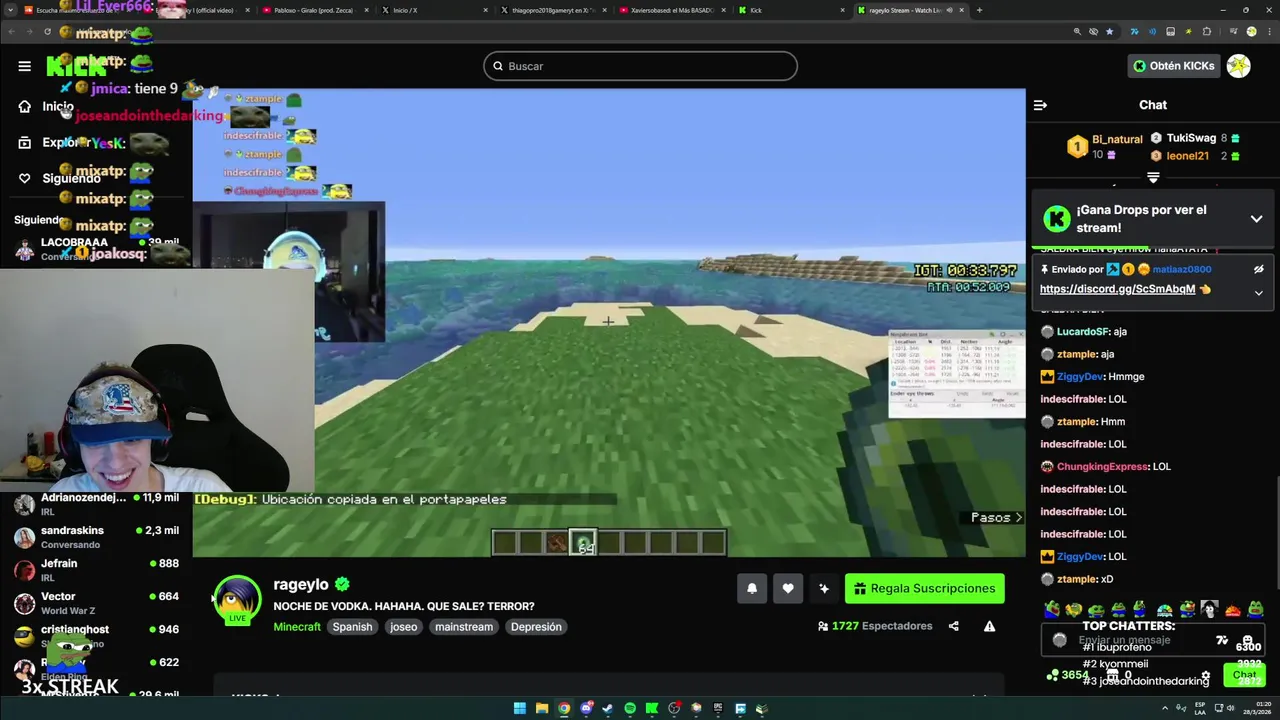Open the Minecraft category link
Viewport: 1280px width, 720px height.
click(x=297, y=627)
